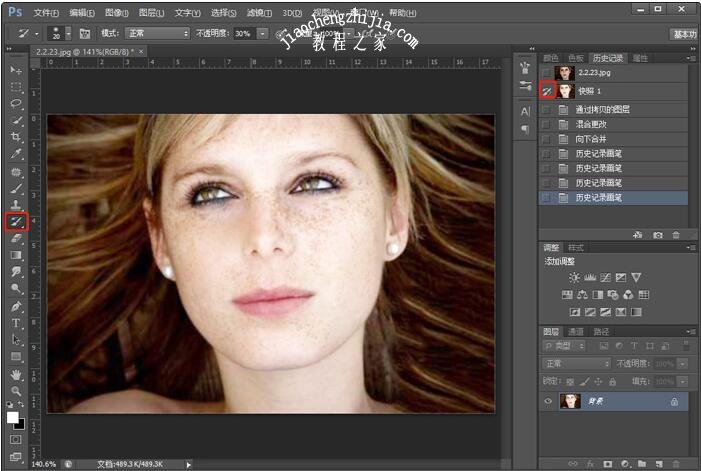Hide the 背景 layer with eye icon

[547, 401]
